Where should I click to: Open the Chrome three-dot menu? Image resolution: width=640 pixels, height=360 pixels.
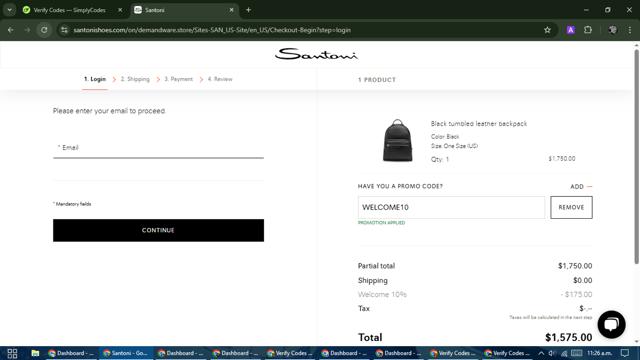[629, 30]
